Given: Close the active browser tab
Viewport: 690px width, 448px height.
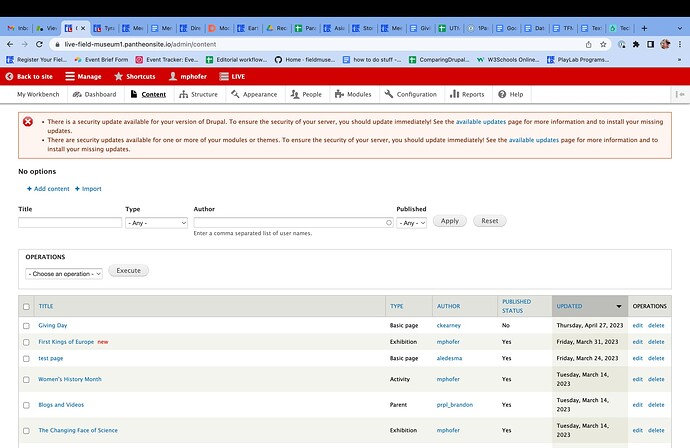Looking at the screenshot, I should 83,28.
